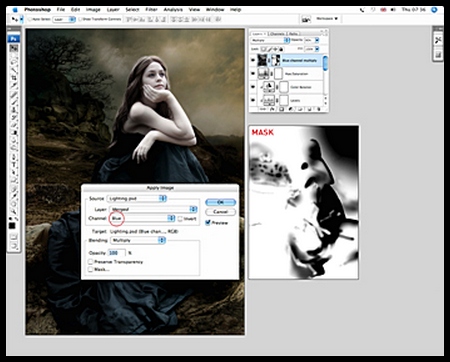Open the Auto-Select Layer dropdown in options bar

coord(65,19)
